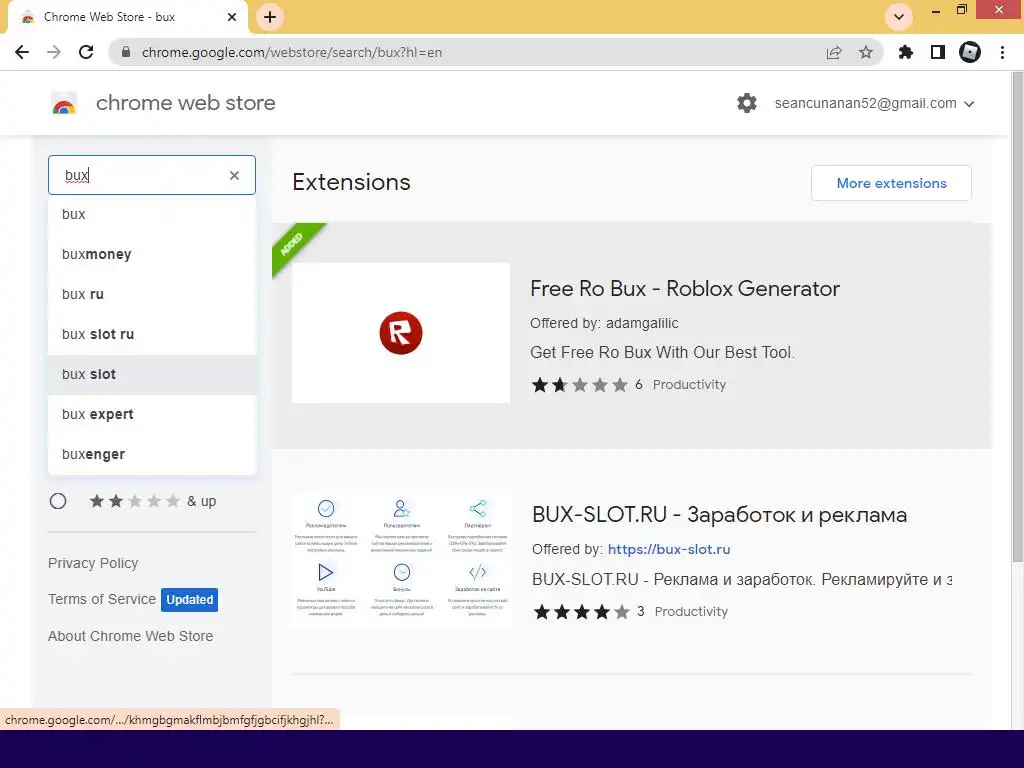Bookmark this page with the star
The image size is (1024, 768).
click(x=866, y=52)
